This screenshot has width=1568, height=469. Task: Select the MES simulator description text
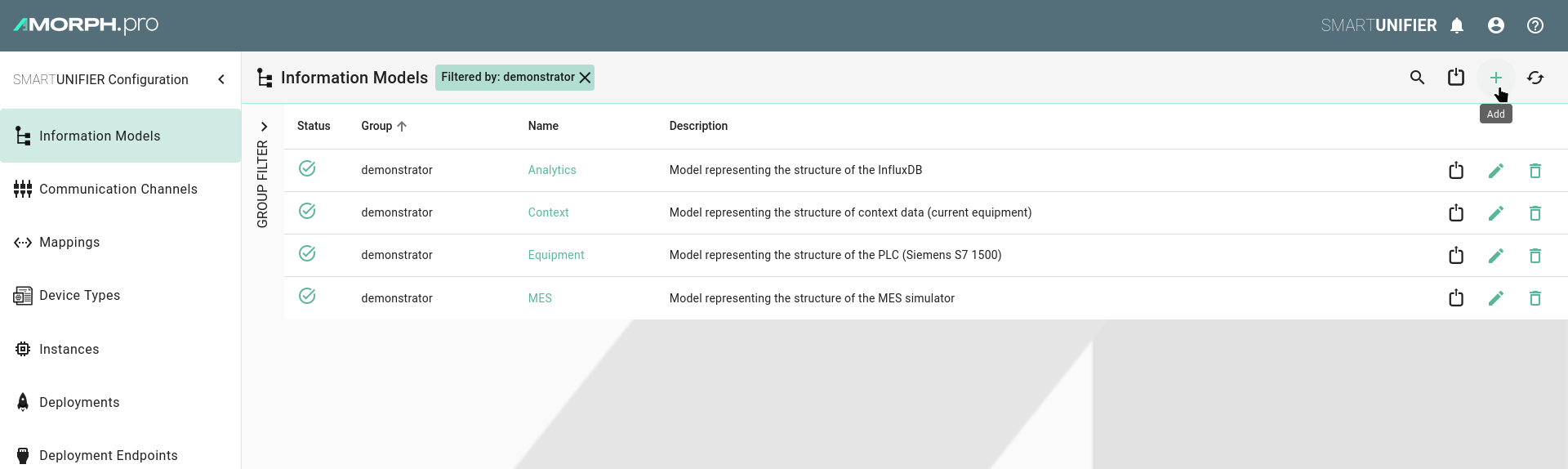[x=812, y=298]
